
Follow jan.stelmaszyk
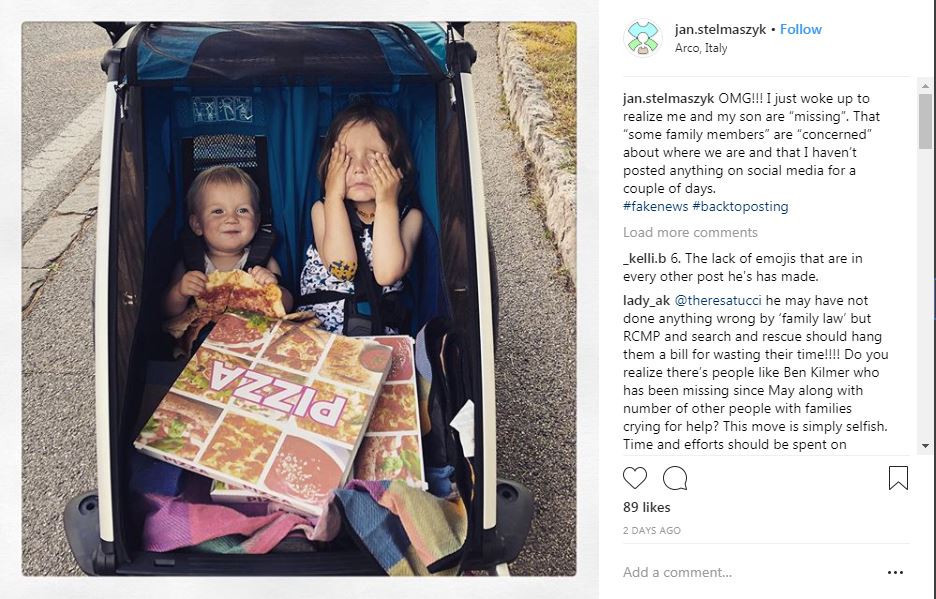click(800, 29)
